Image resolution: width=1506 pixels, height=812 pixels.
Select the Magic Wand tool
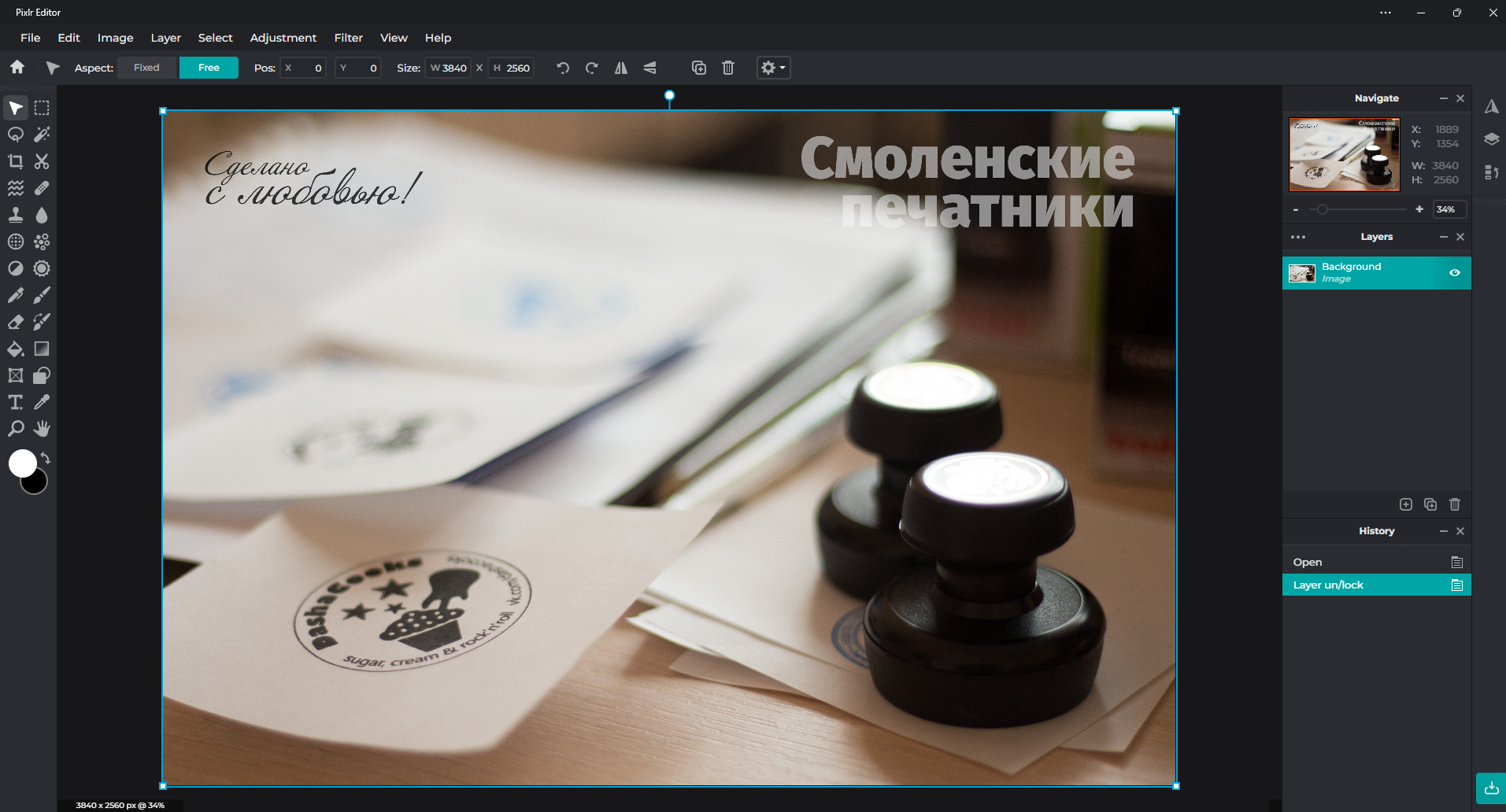(x=42, y=135)
